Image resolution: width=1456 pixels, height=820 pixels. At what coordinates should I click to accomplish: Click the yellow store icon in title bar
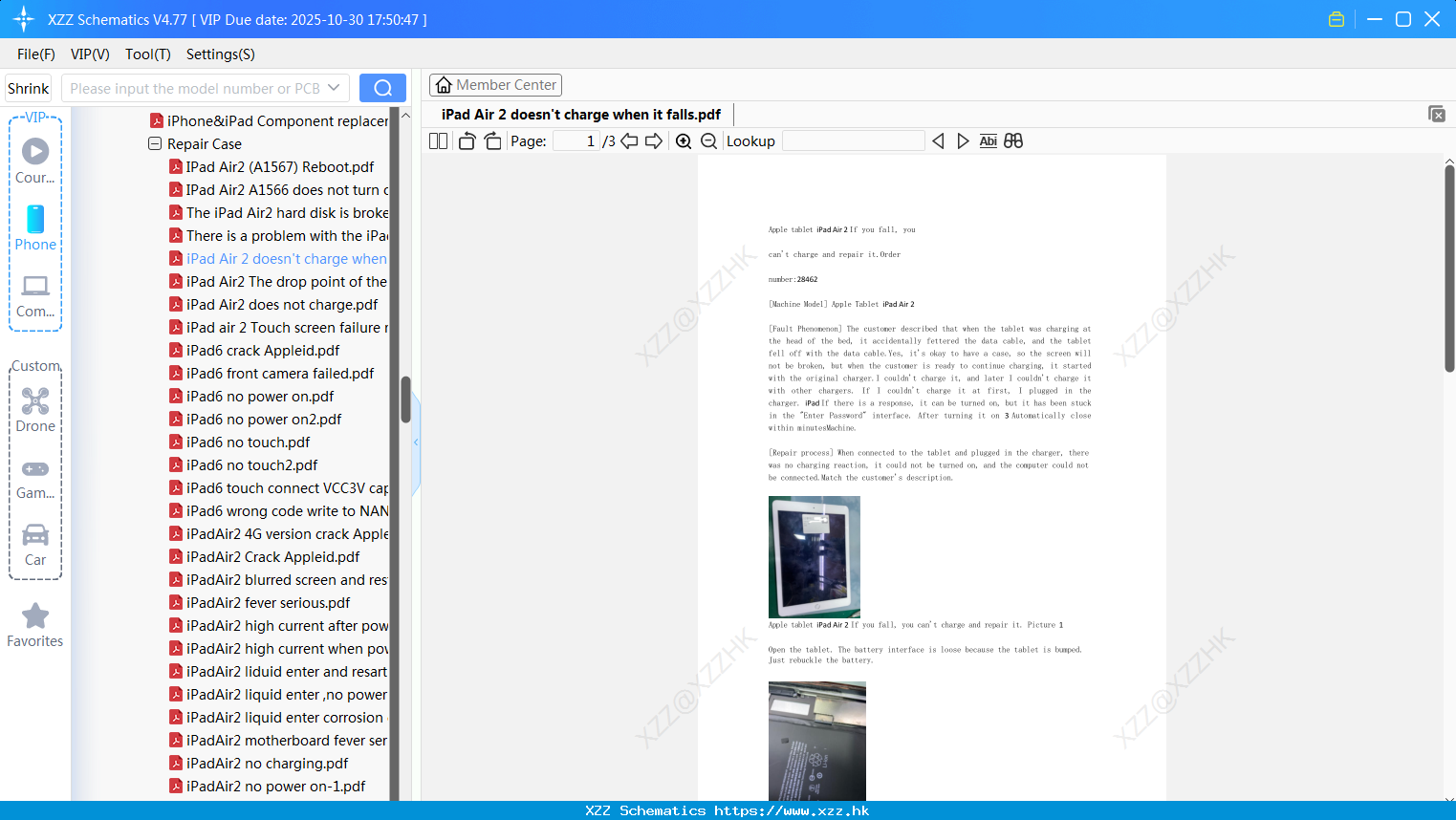1336,19
